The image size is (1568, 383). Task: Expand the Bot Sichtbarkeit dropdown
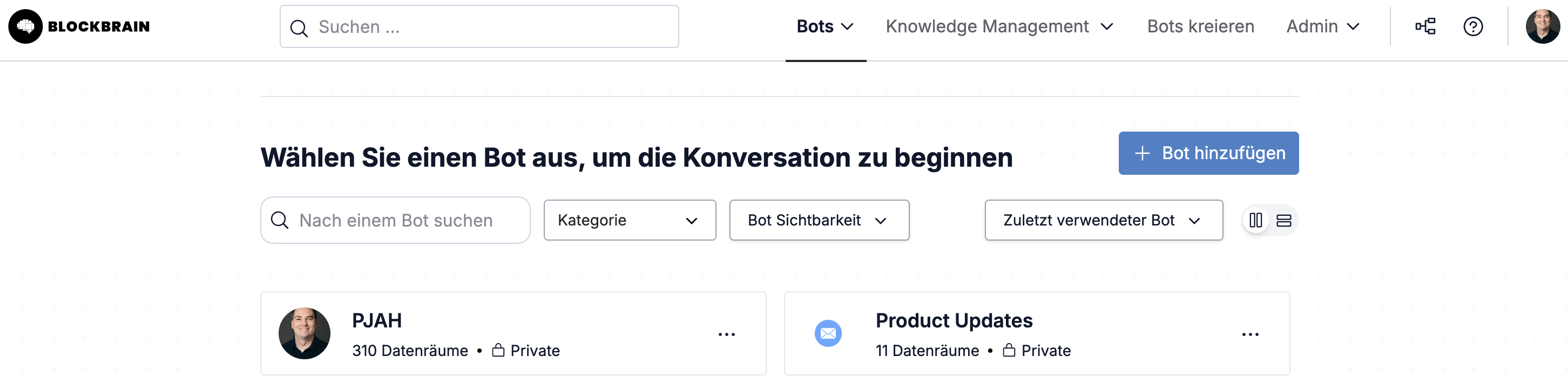tap(819, 220)
